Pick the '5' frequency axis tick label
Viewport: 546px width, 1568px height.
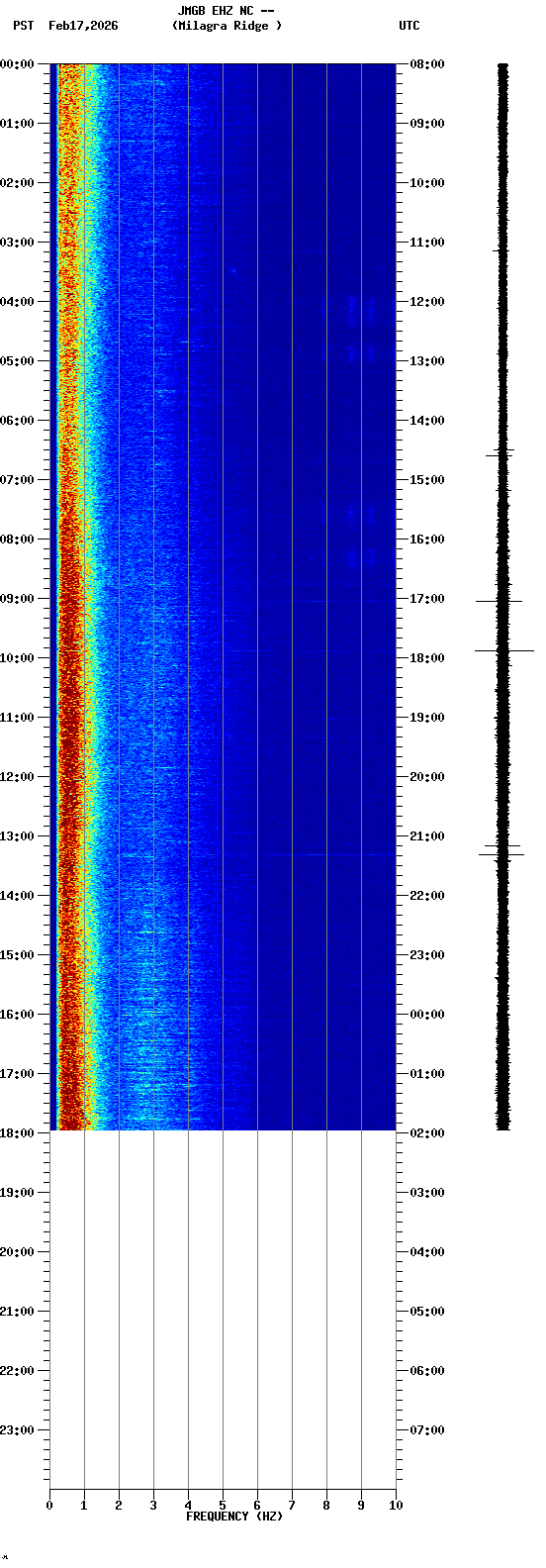[x=223, y=1506]
